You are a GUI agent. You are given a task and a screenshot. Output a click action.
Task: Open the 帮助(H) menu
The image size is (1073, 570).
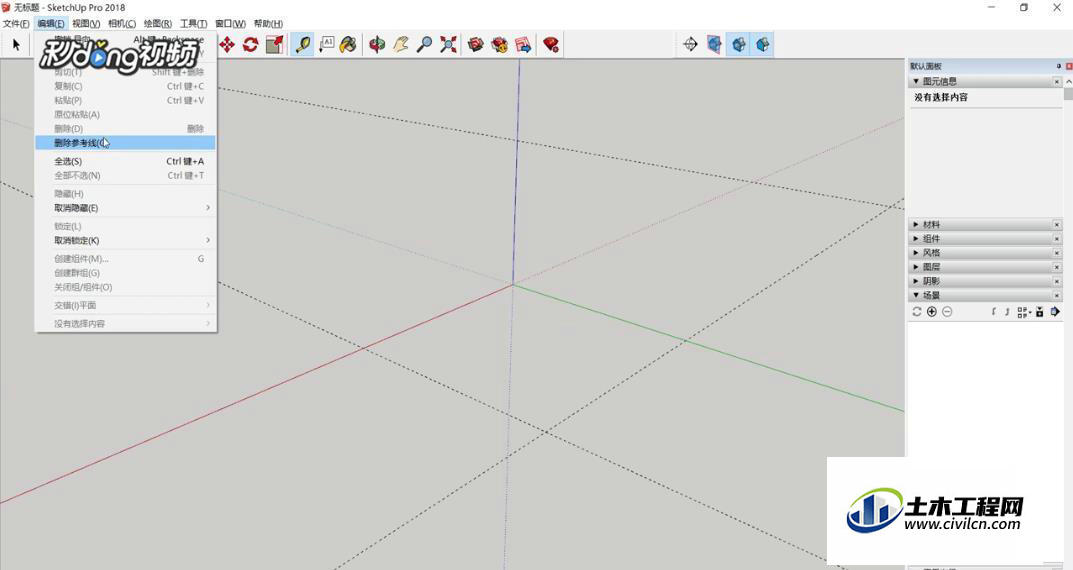[268, 24]
